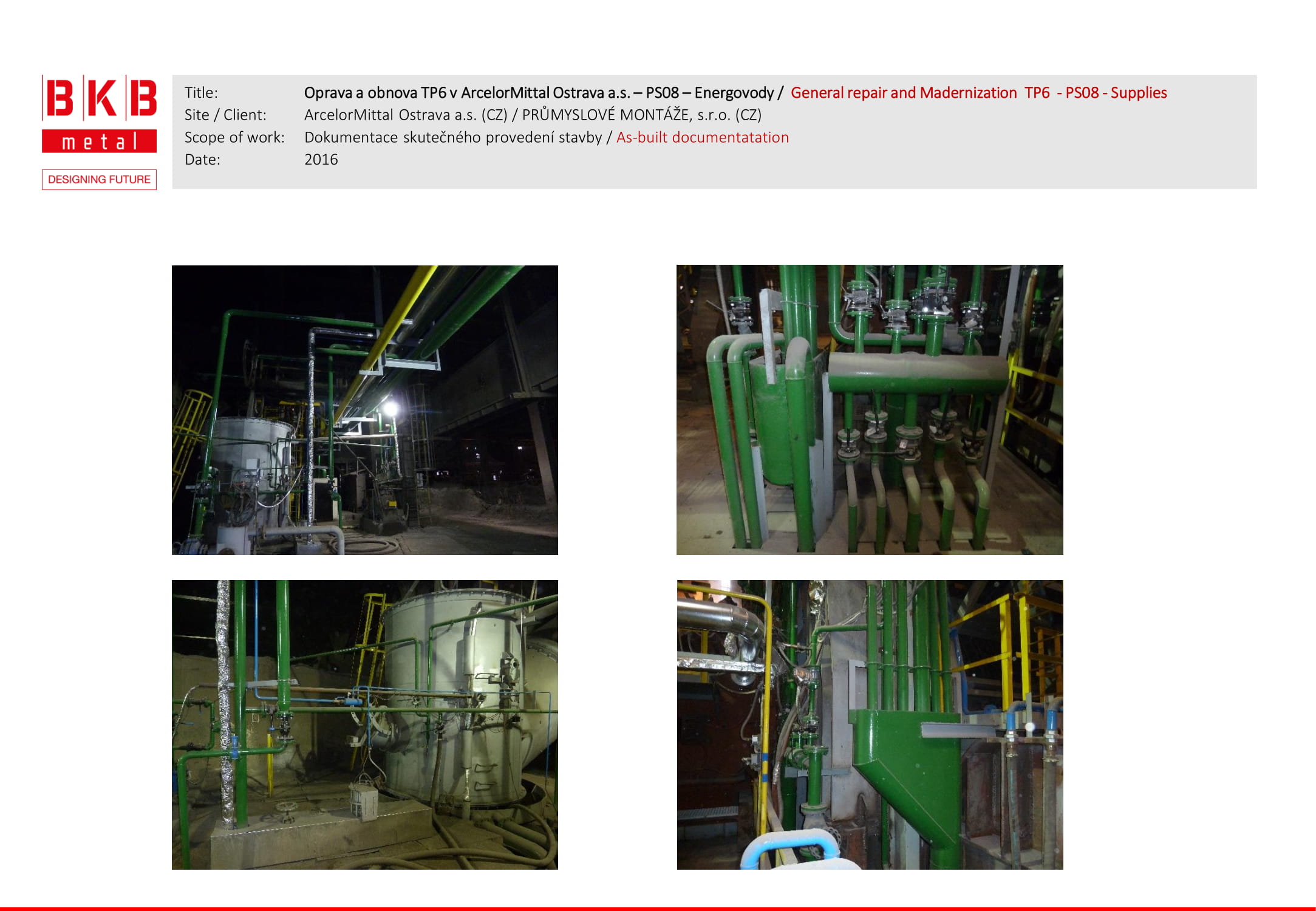Click the red English title text
1316x911 pixels.
978,93
